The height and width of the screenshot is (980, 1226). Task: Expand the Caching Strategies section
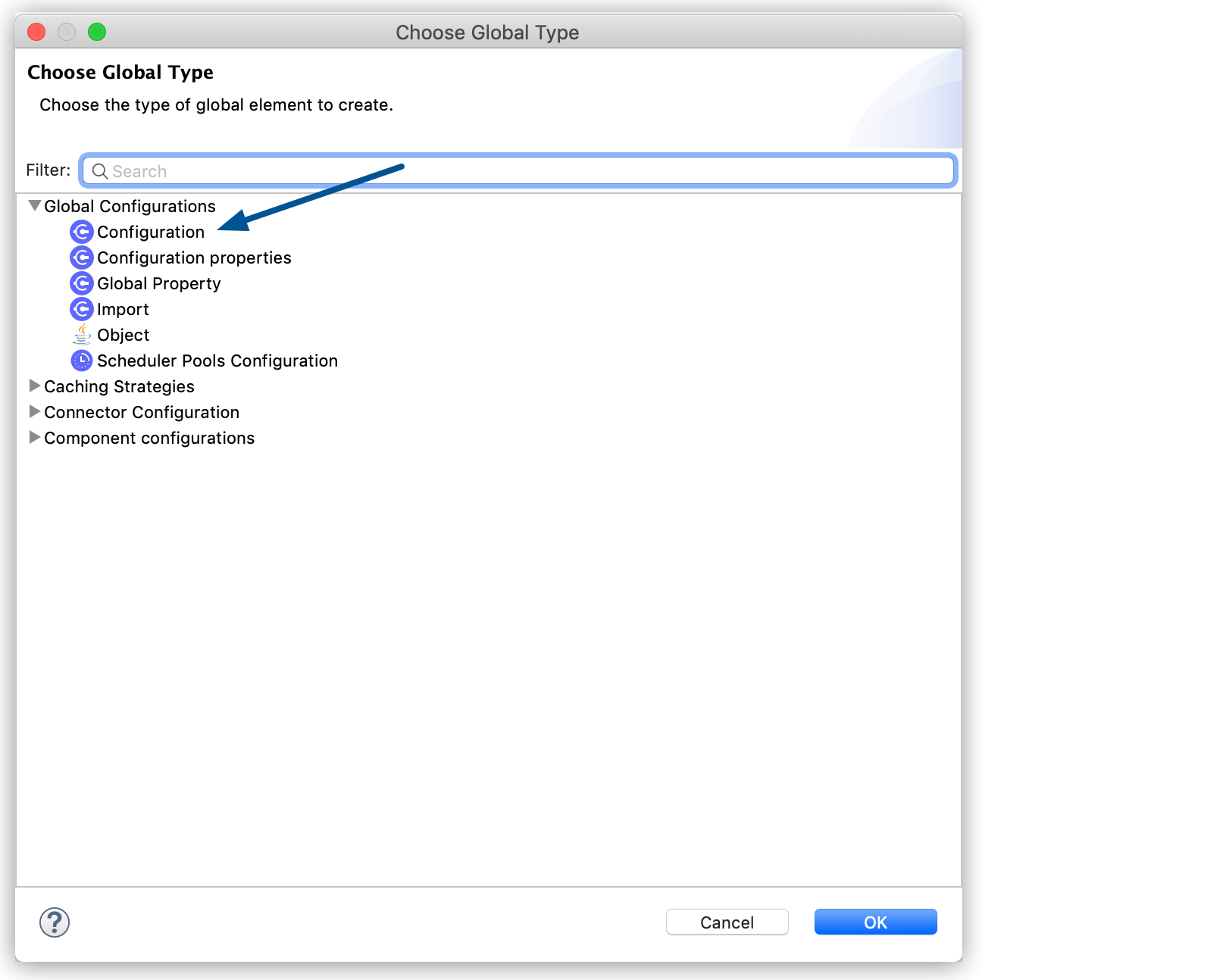pyautogui.click(x=34, y=385)
